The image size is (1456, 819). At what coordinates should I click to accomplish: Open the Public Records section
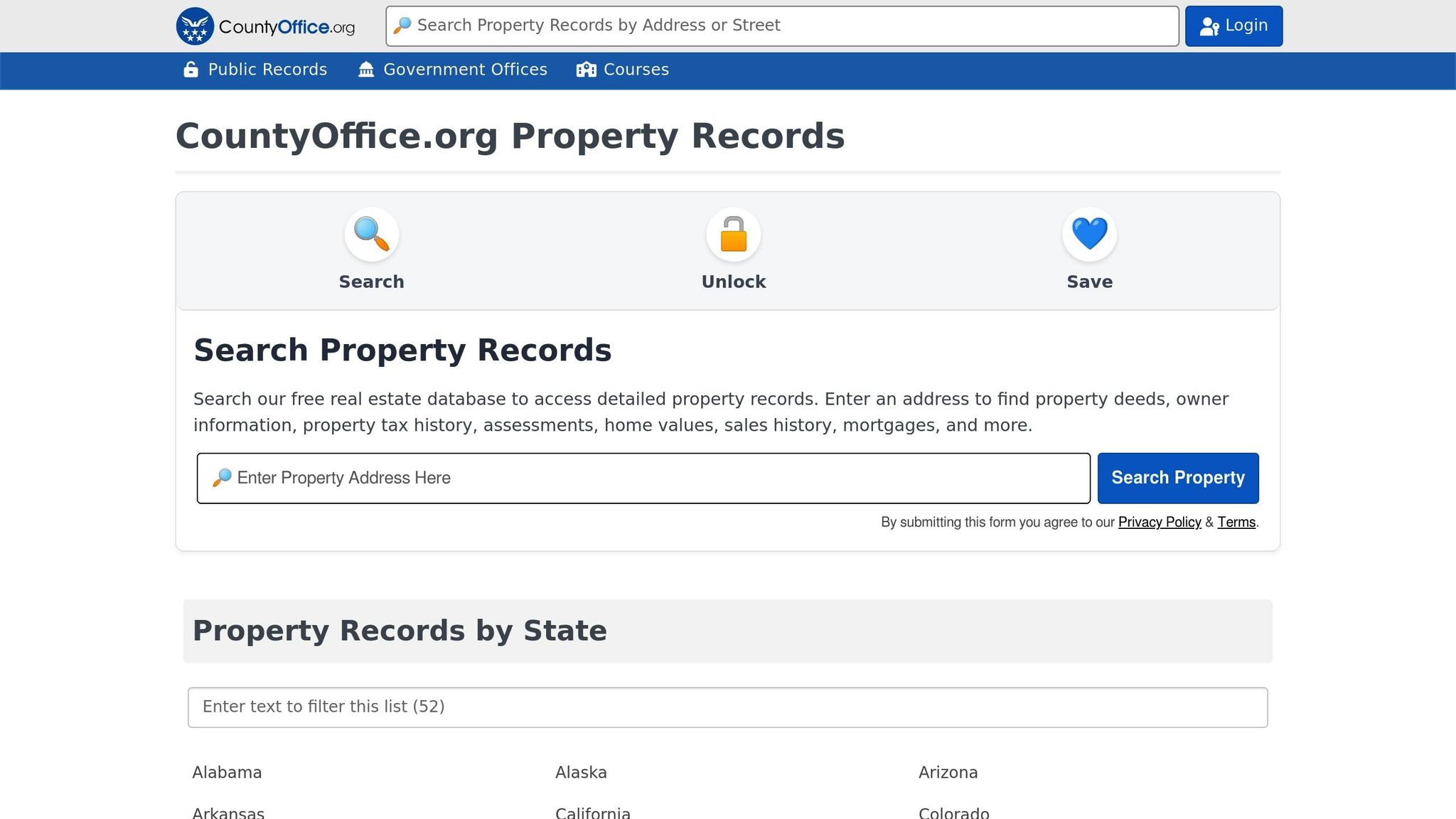267,69
